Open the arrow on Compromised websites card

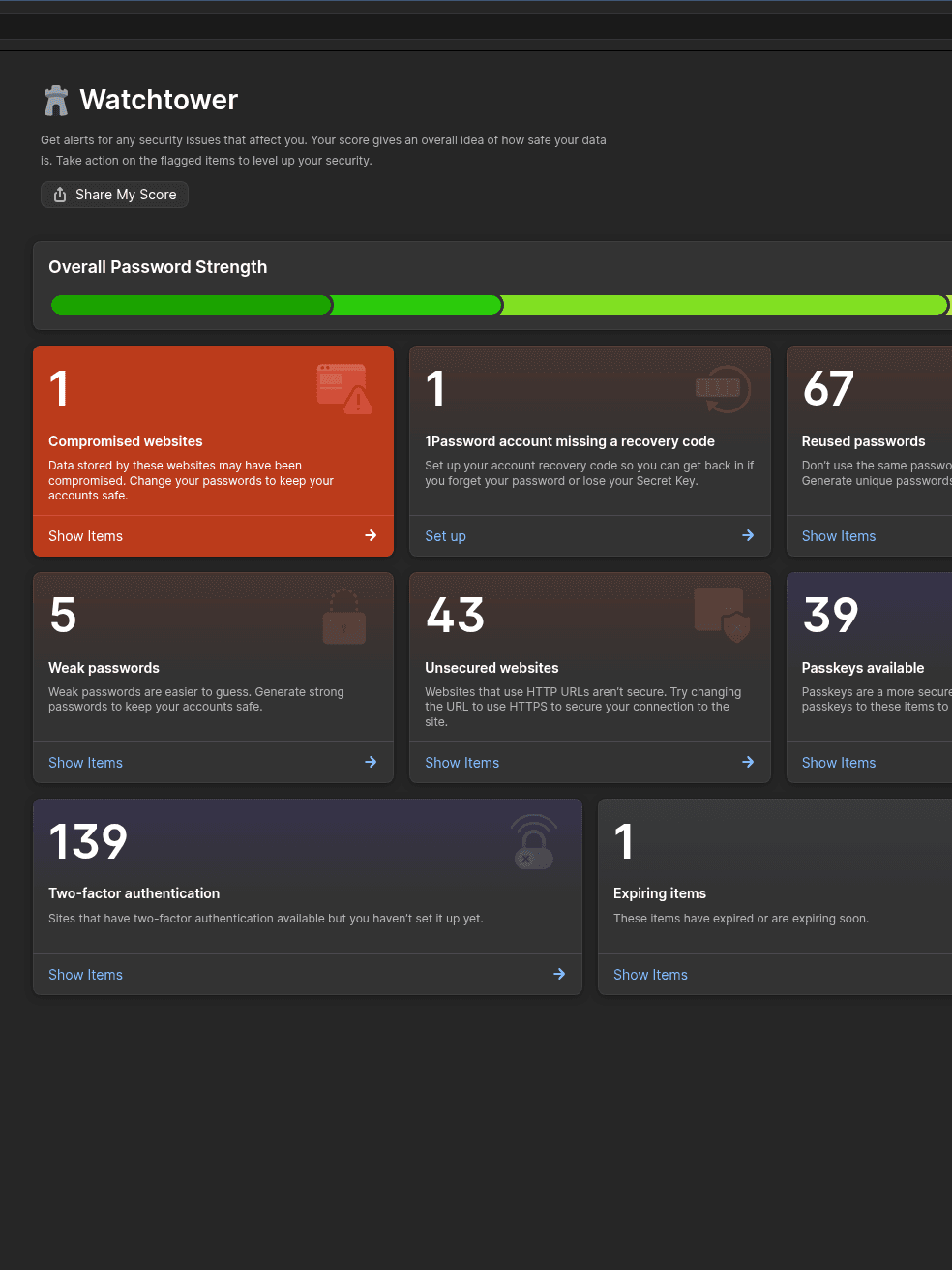[371, 535]
